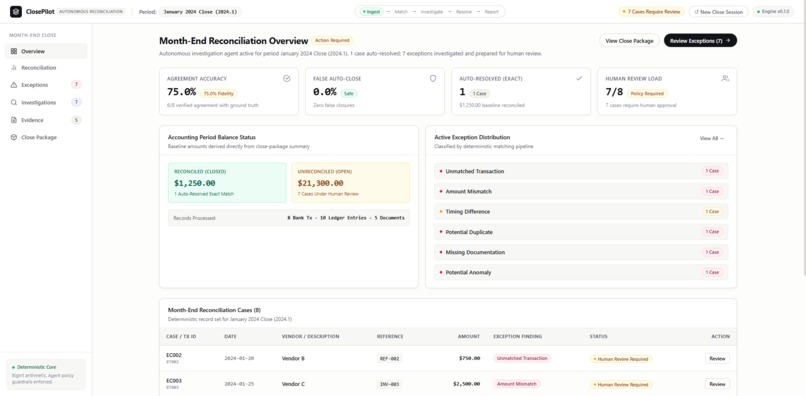Click the 75.0% Fidelity badge
This screenshot has height=396, width=806.
click(x=219, y=94)
